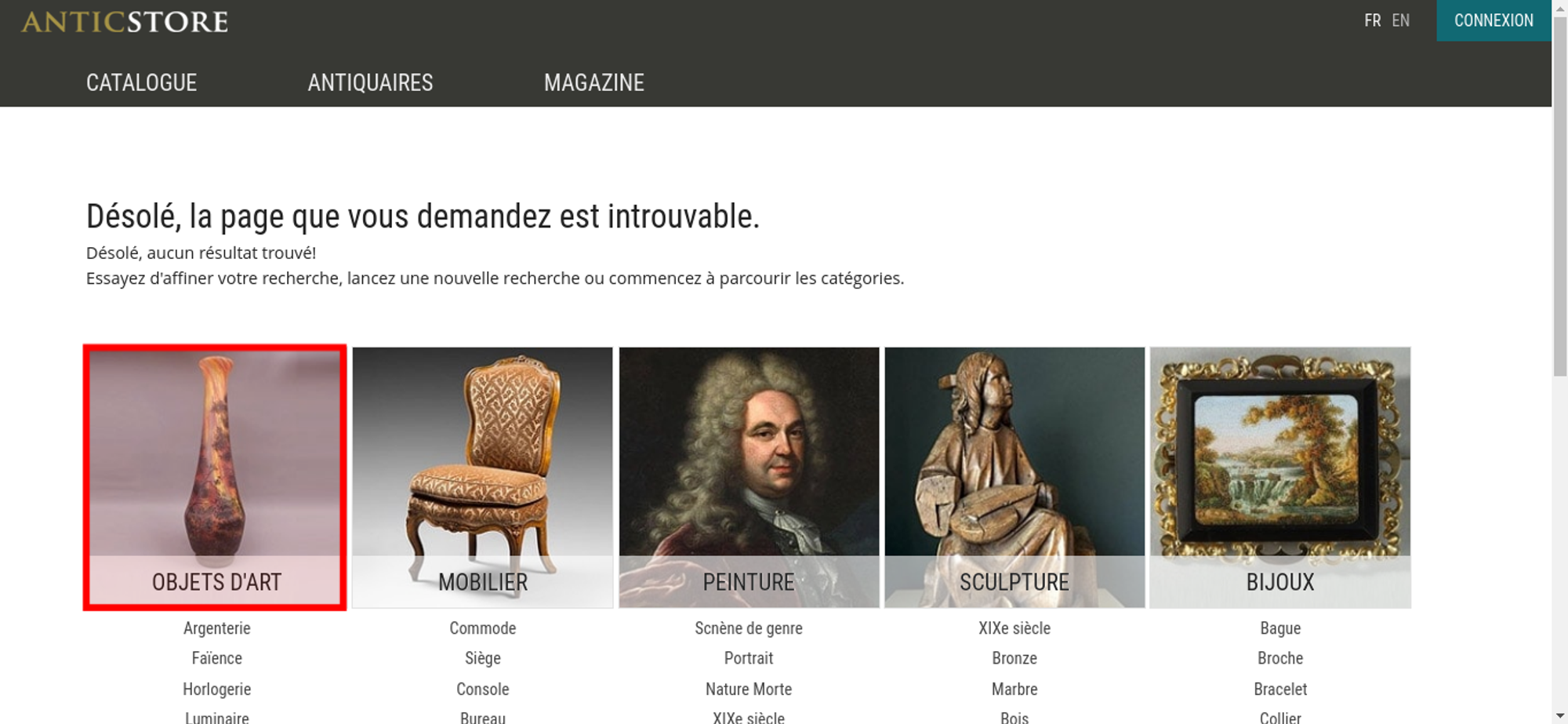Click the scrollbar down arrow

coord(1560,716)
